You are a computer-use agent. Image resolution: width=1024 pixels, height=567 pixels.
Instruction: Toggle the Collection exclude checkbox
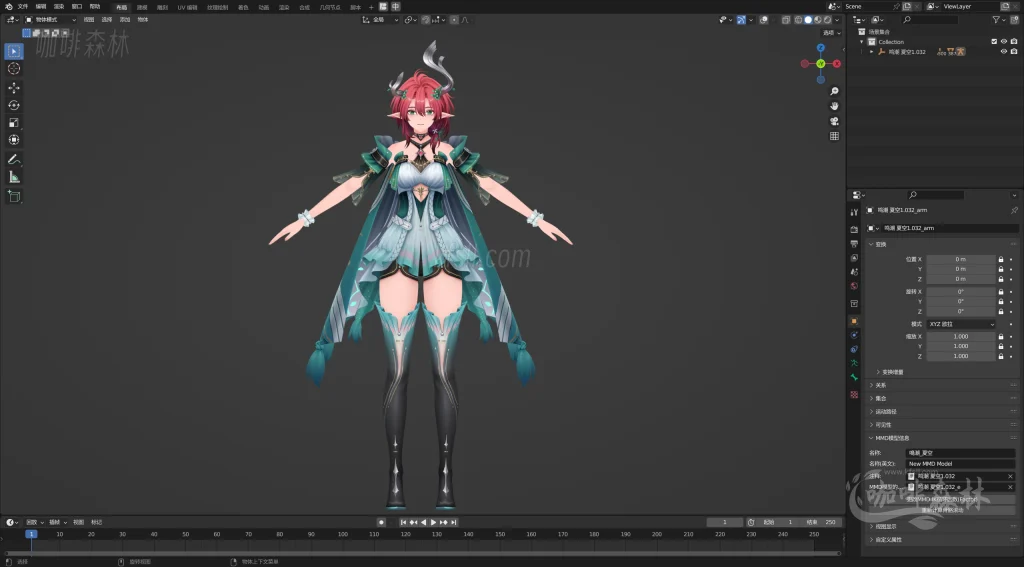[994, 42]
